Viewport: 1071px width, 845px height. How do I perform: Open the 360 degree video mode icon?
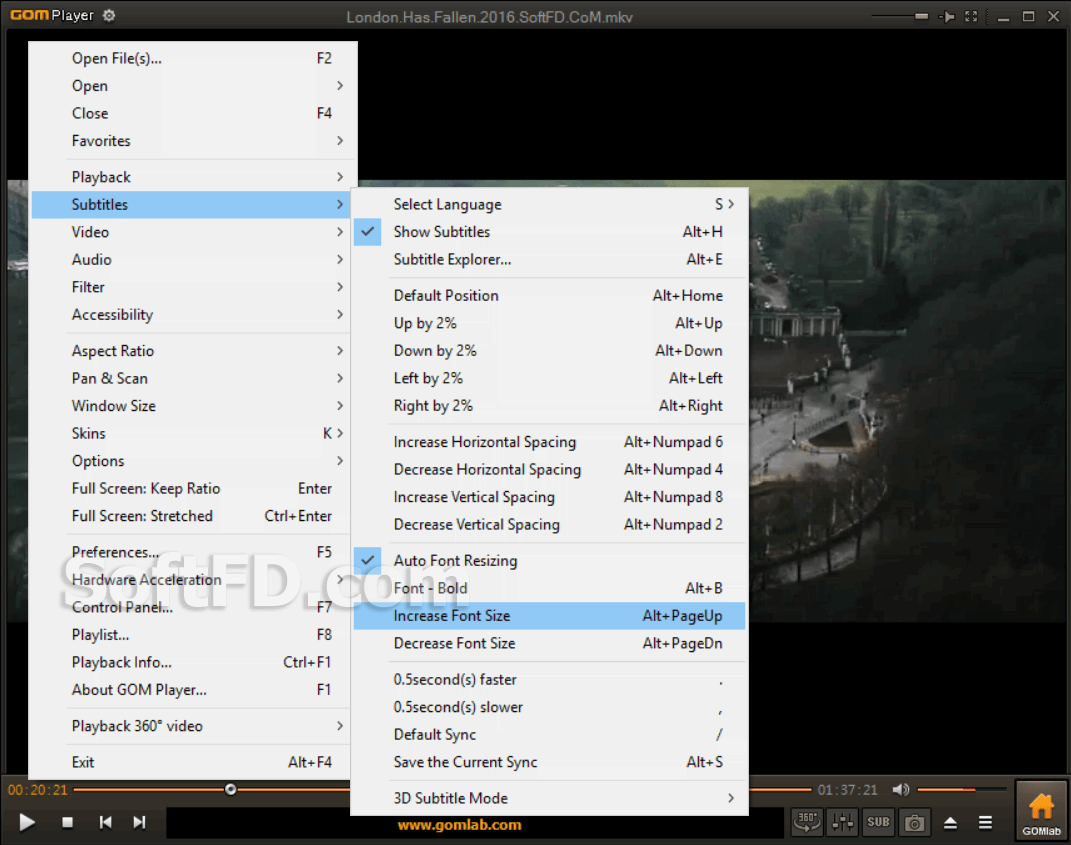[x=807, y=822]
